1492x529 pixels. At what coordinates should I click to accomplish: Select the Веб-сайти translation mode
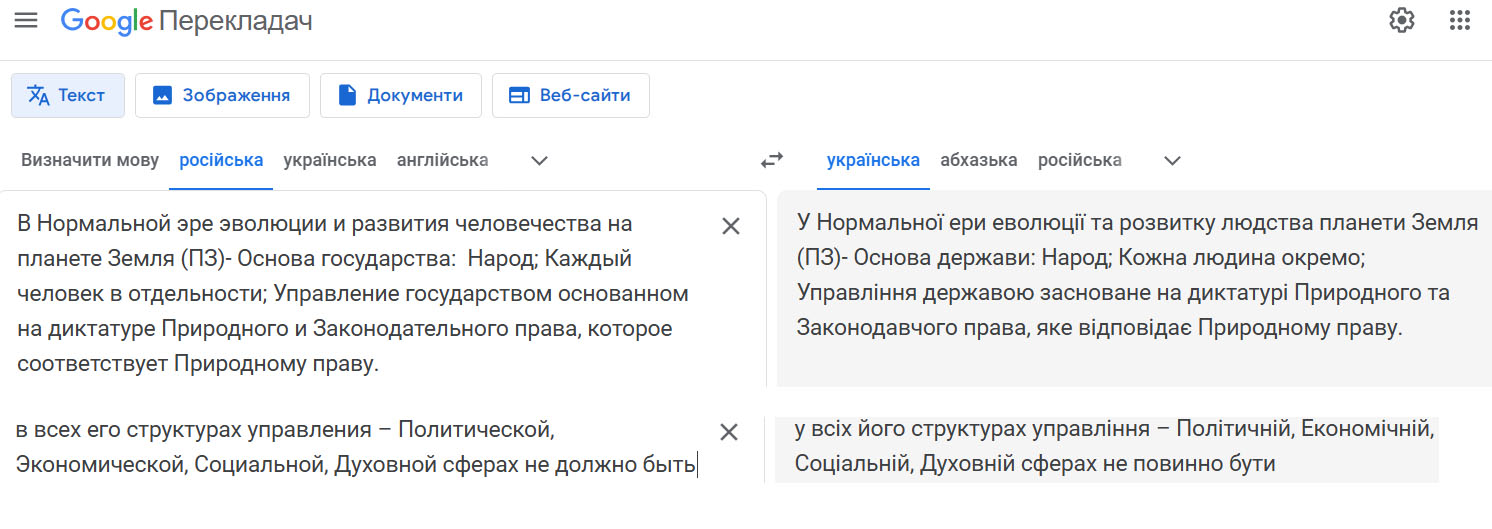(x=570, y=95)
